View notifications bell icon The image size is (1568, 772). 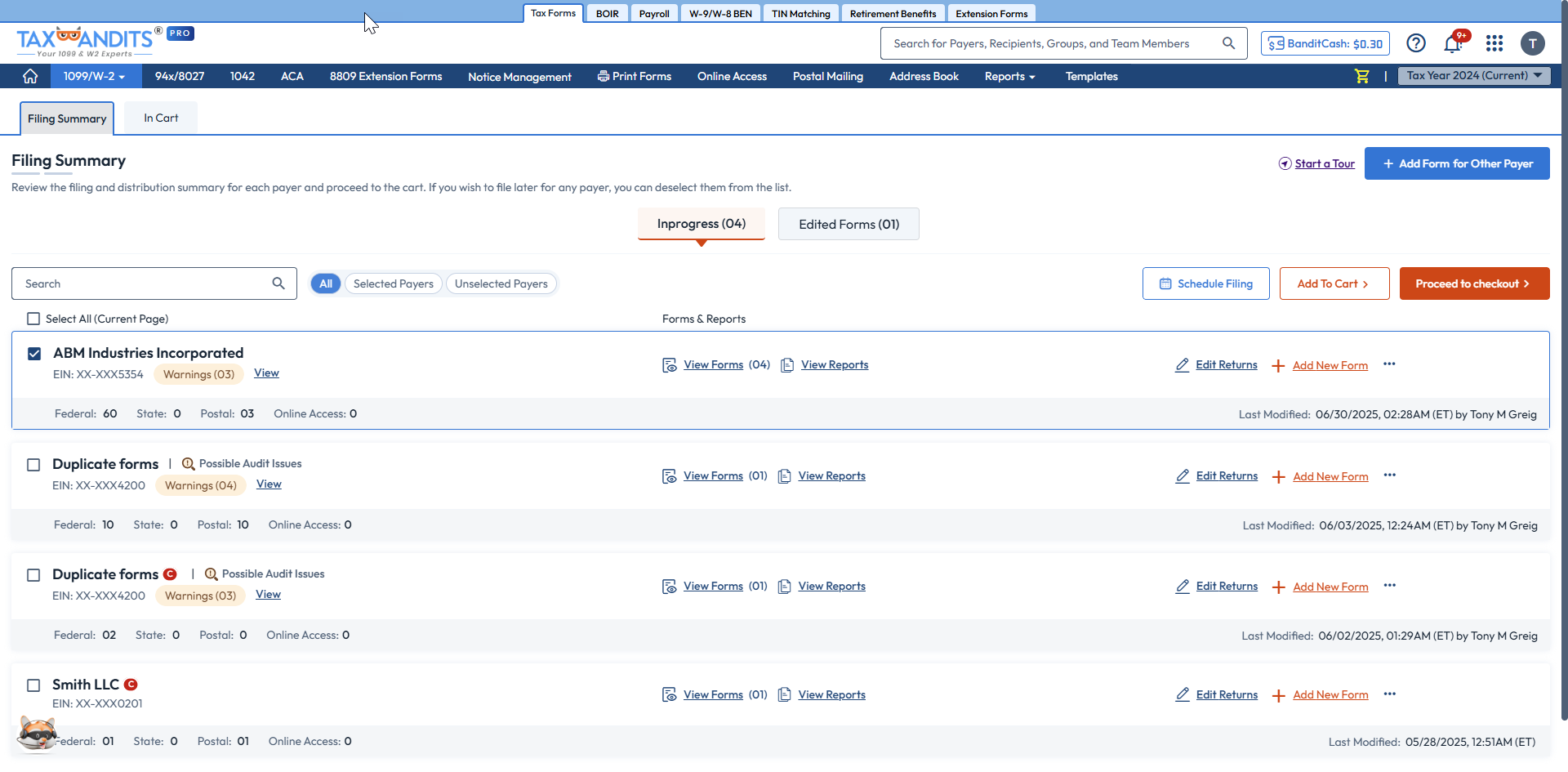point(1453,43)
